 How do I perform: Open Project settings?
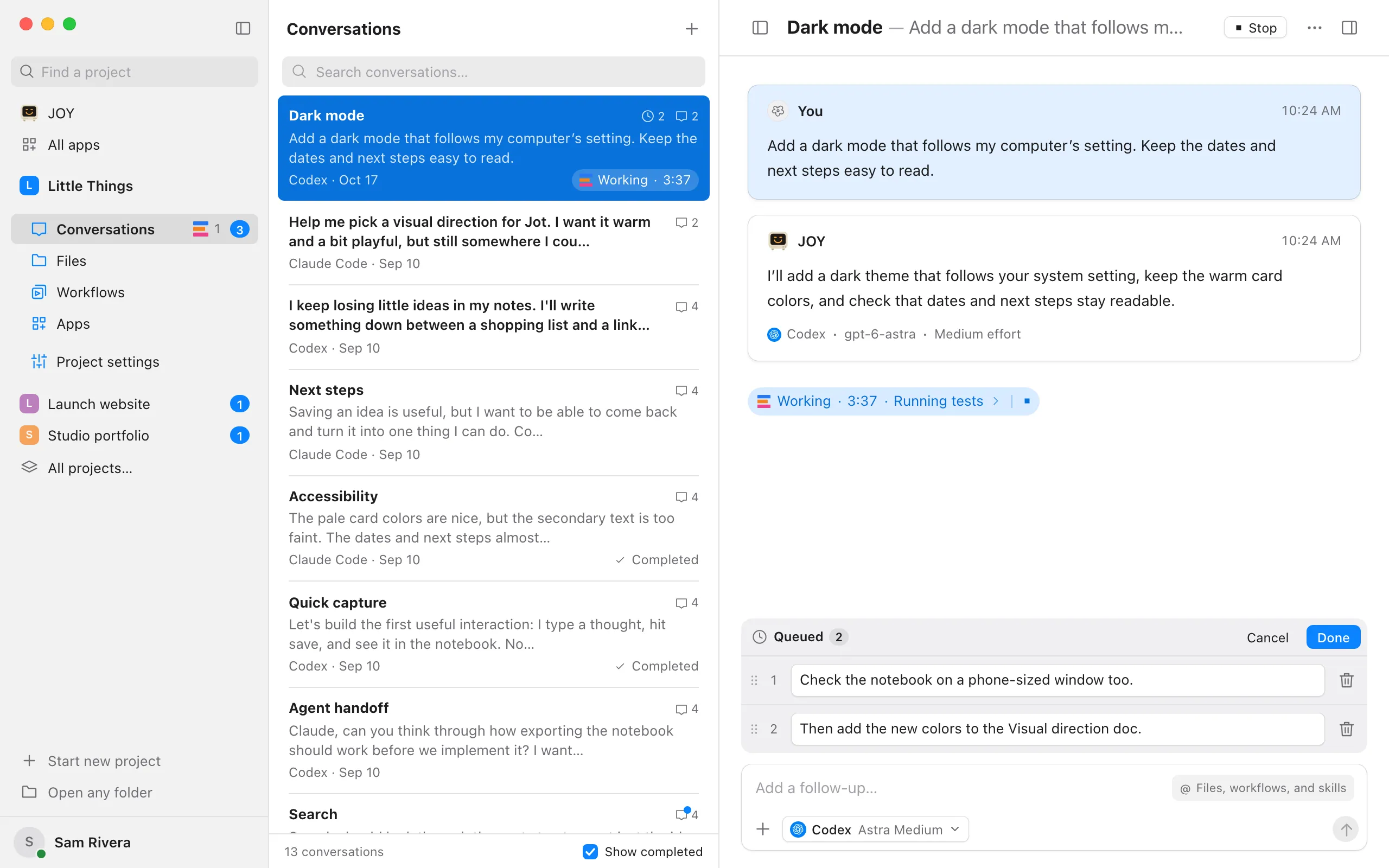(135, 362)
